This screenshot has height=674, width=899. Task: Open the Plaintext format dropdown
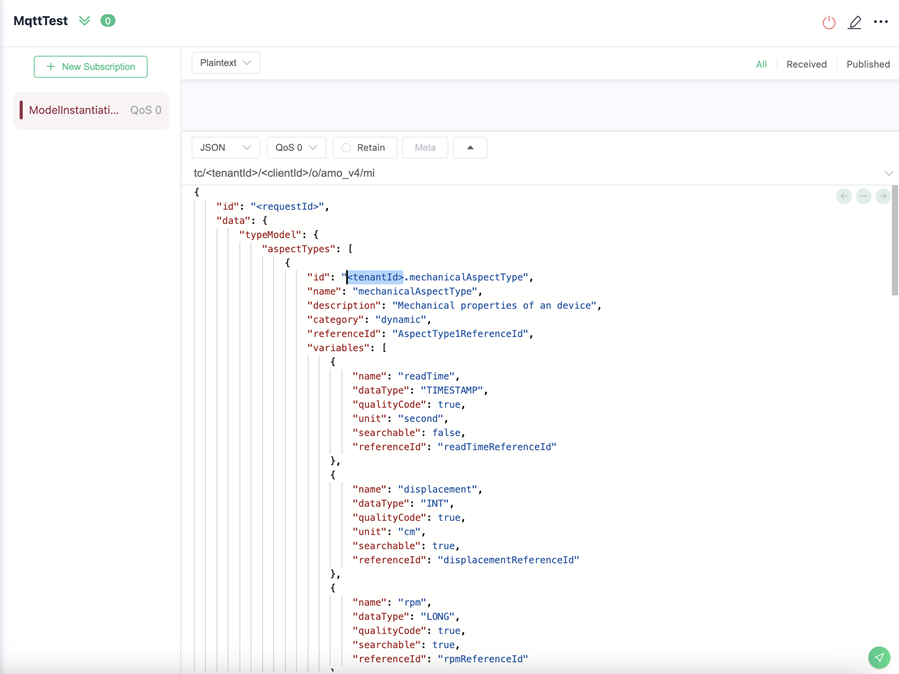(225, 63)
